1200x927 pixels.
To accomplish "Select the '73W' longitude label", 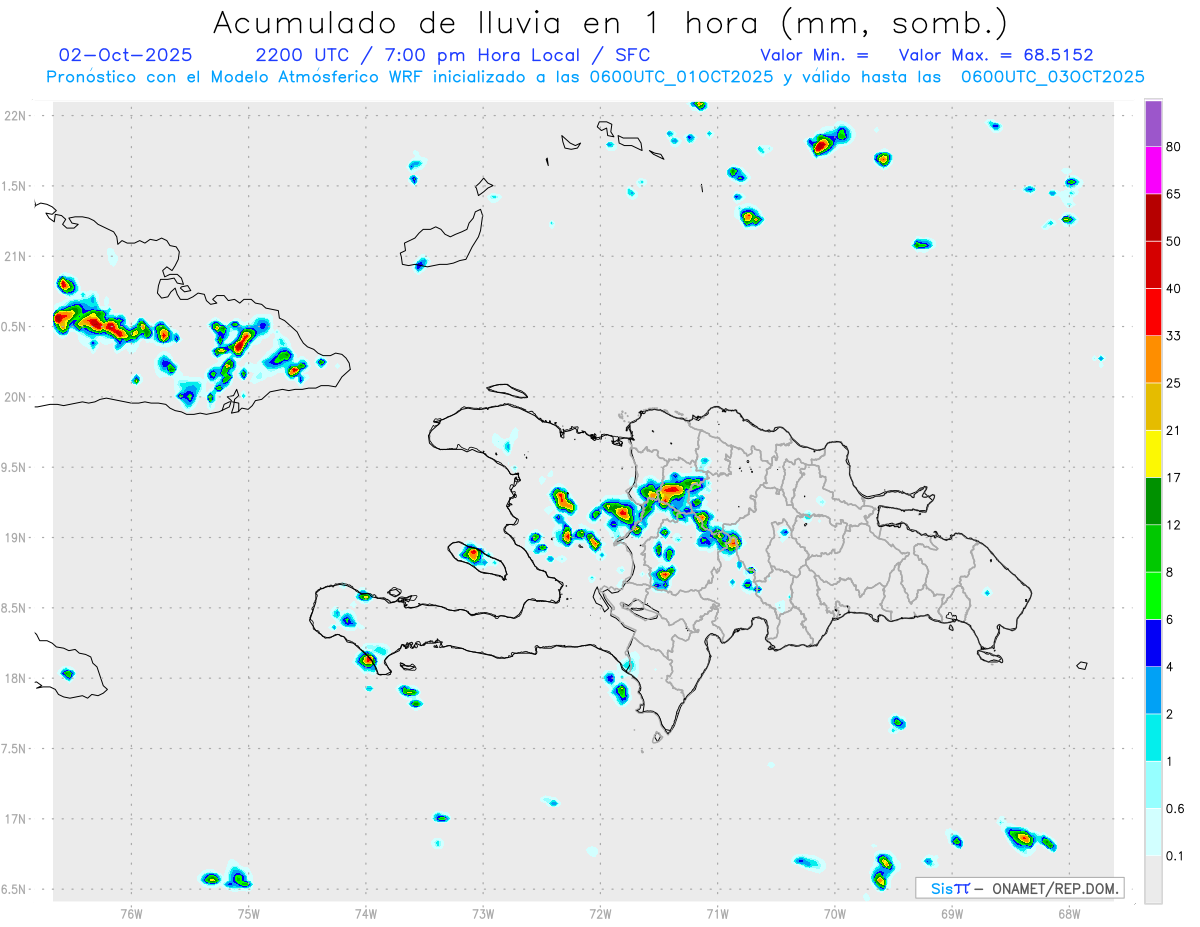I will [x=483, y=913].
